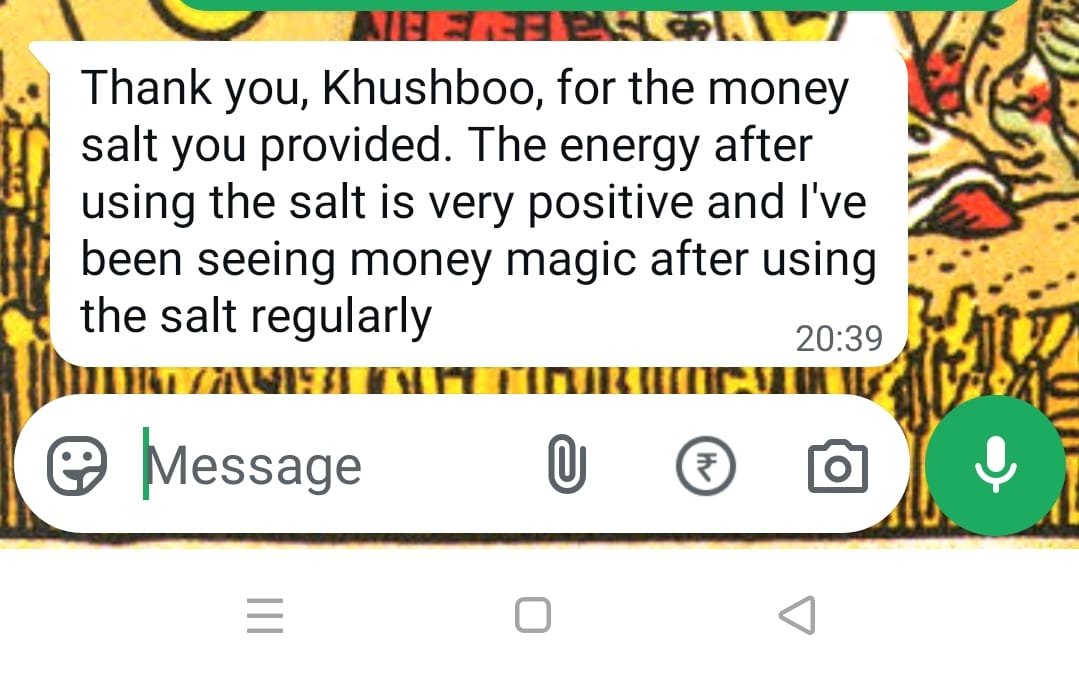1079x681 pixels.
Task: Tap the green banner at the top
Action: (x=599, y=4)
